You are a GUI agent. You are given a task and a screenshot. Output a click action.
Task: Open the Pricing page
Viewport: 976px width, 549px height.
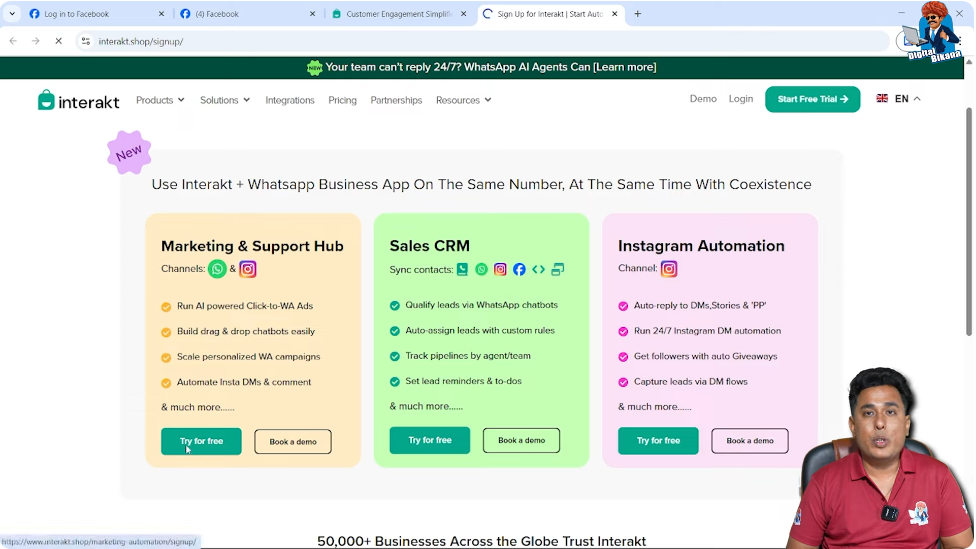[x=342, y=100]
